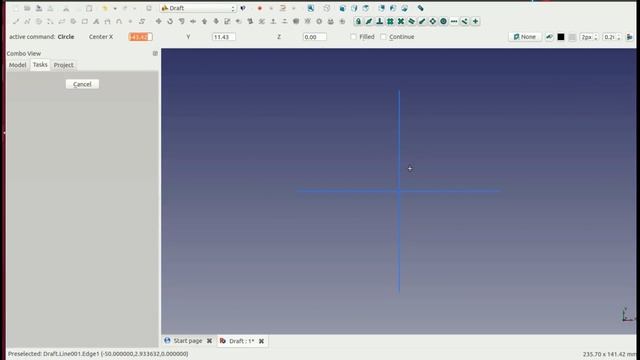
Task: Click the None working plane button
Action: click(x=525, y=37)
